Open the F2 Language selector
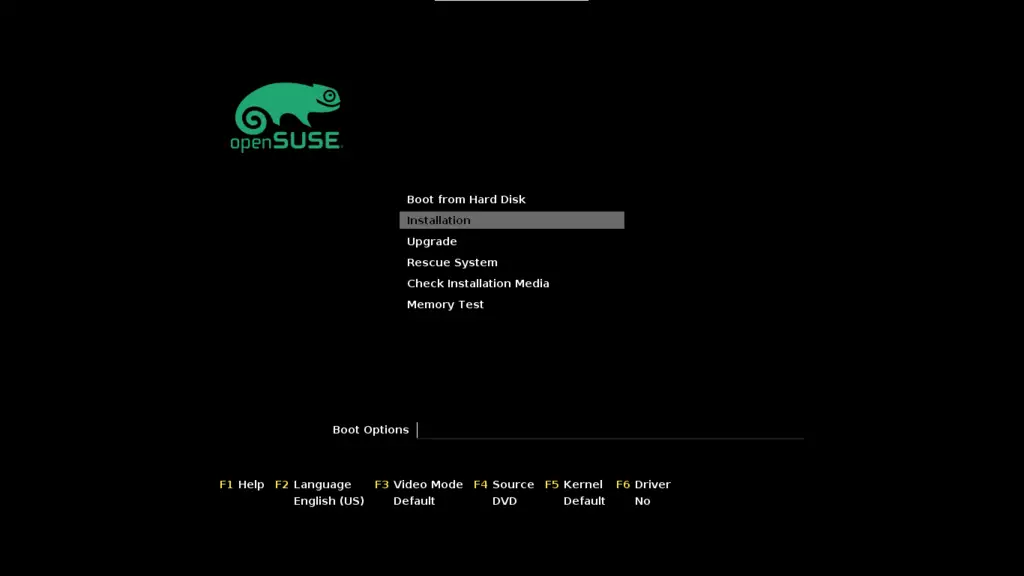 pos(313,484)
